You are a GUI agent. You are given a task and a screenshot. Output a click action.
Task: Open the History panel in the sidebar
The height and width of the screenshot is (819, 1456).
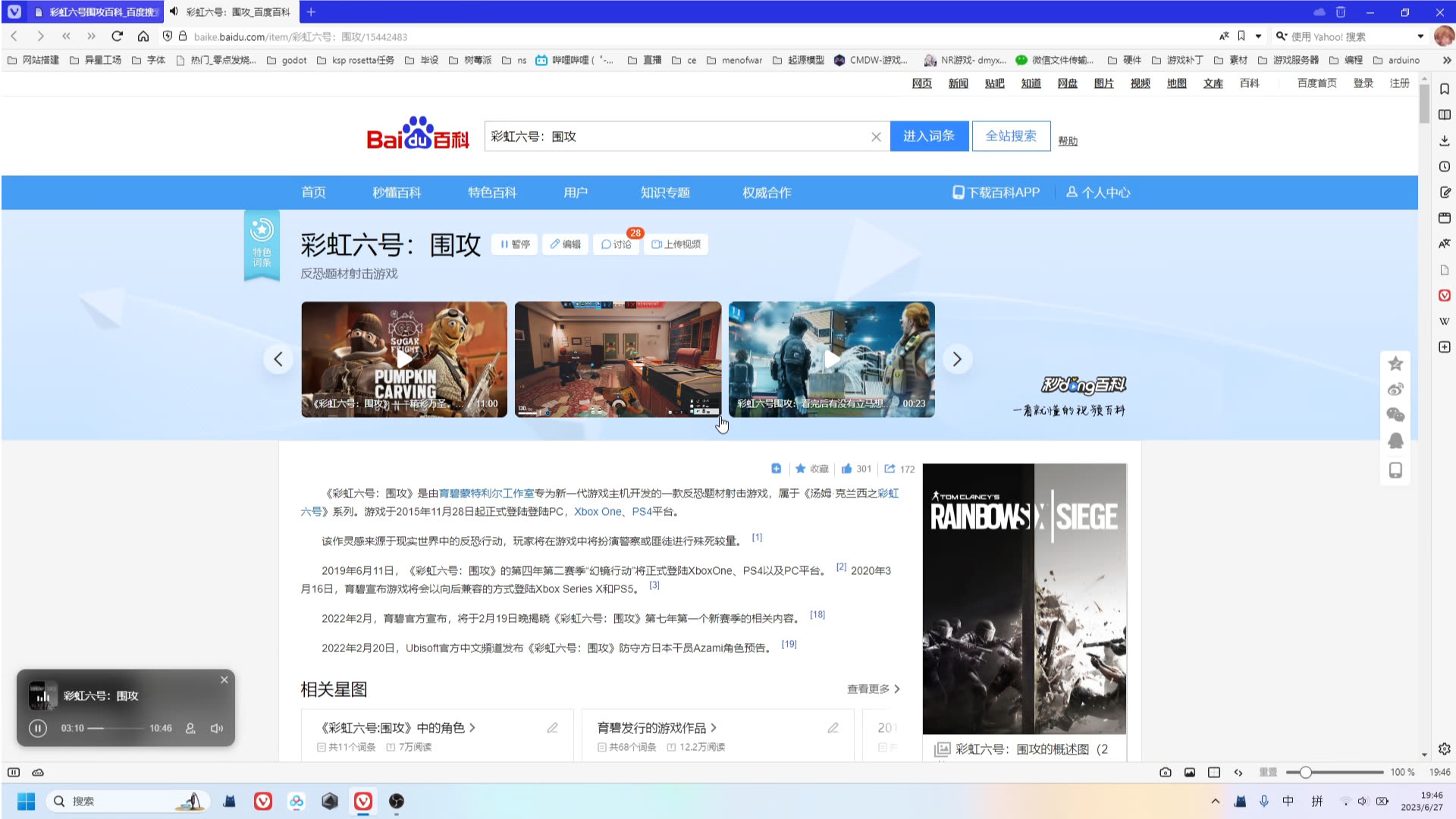click(1445, 166)
